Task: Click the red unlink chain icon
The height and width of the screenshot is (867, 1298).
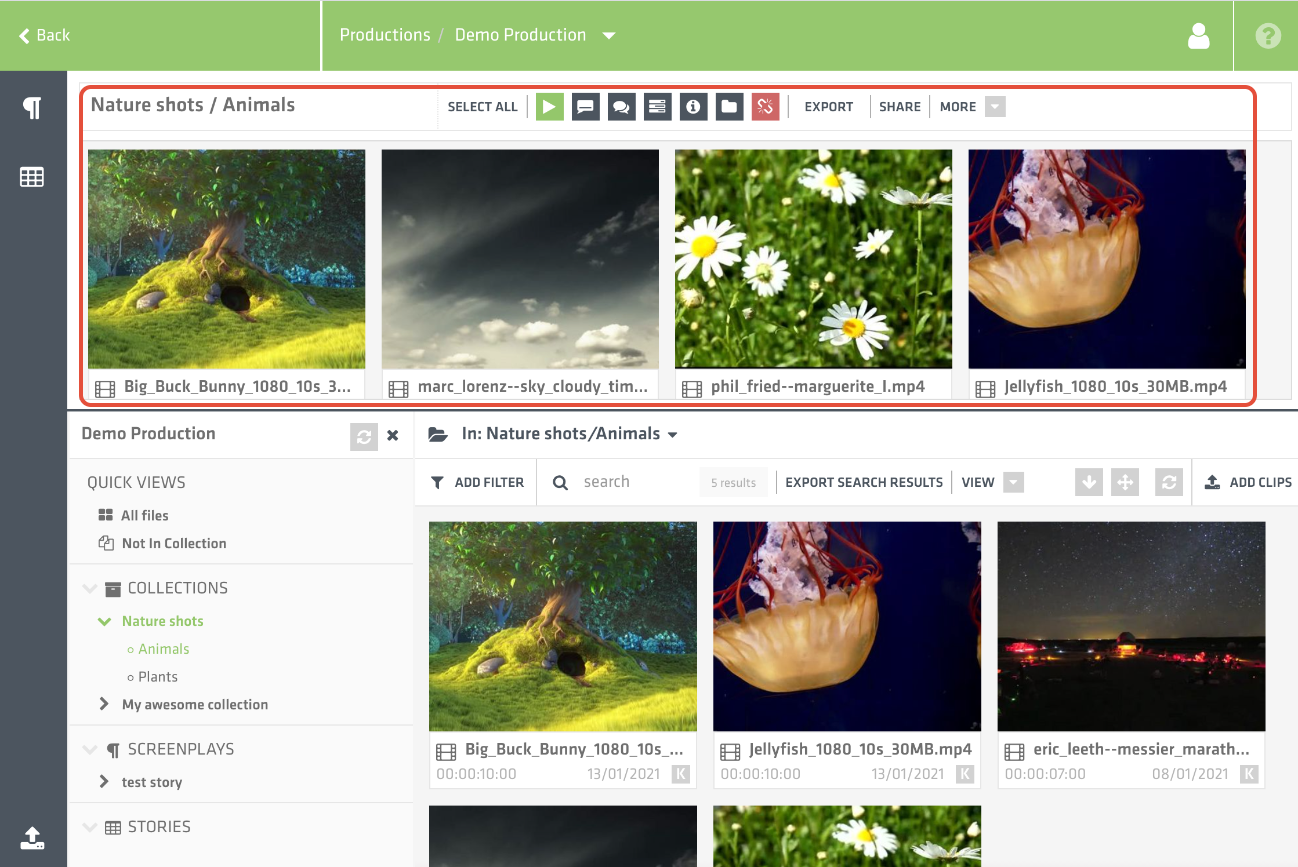Action: coord(765,106)
